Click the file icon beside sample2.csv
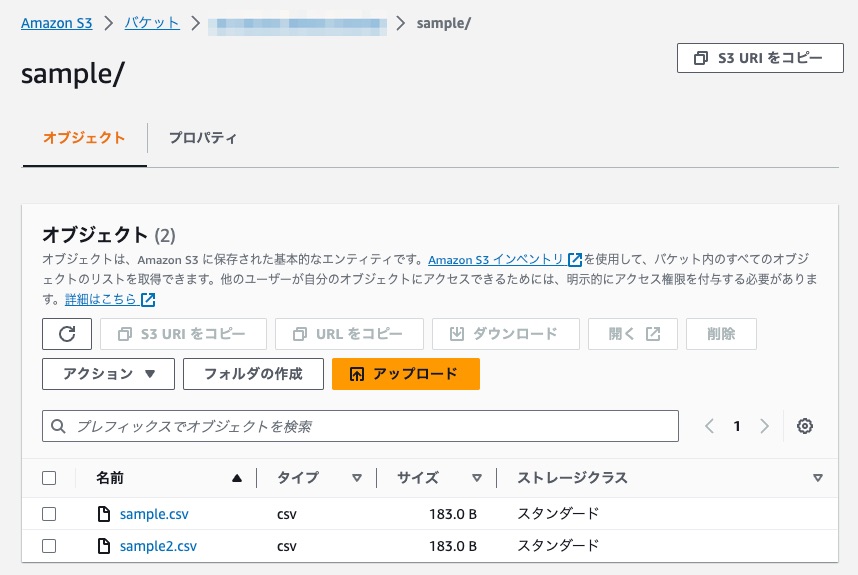This screenshot has width=858, height=575. (103, 545)
